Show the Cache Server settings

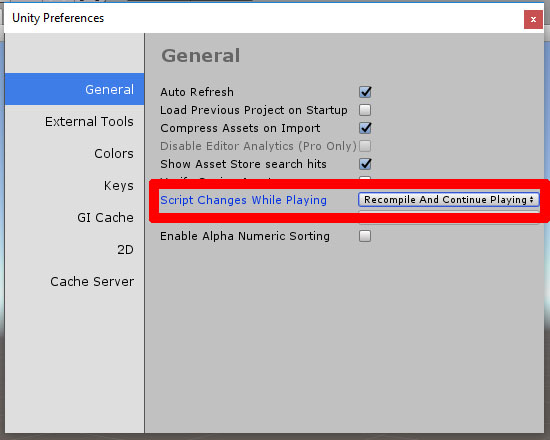[92, 281]
